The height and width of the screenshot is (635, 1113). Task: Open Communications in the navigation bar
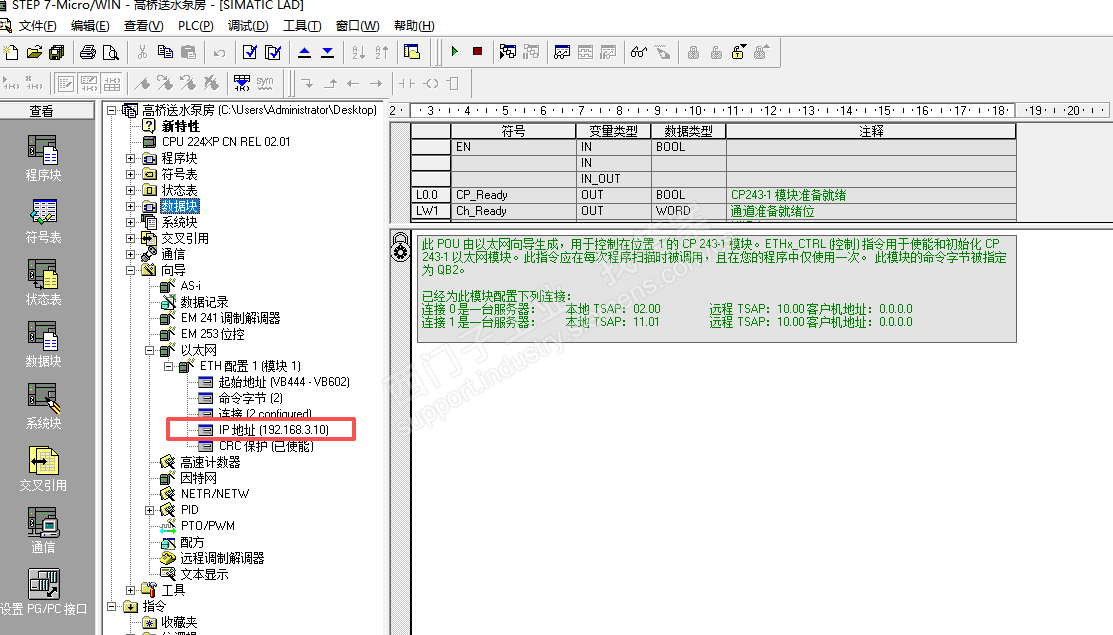(43, 530)
